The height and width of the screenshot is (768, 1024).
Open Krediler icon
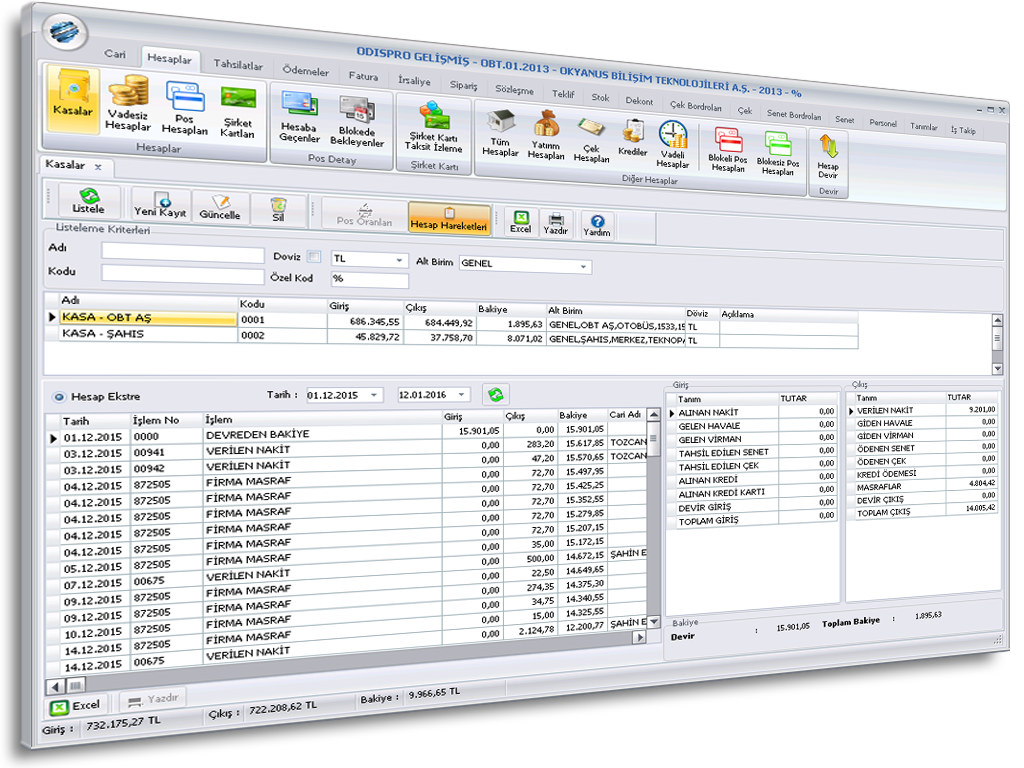point(632,137)
